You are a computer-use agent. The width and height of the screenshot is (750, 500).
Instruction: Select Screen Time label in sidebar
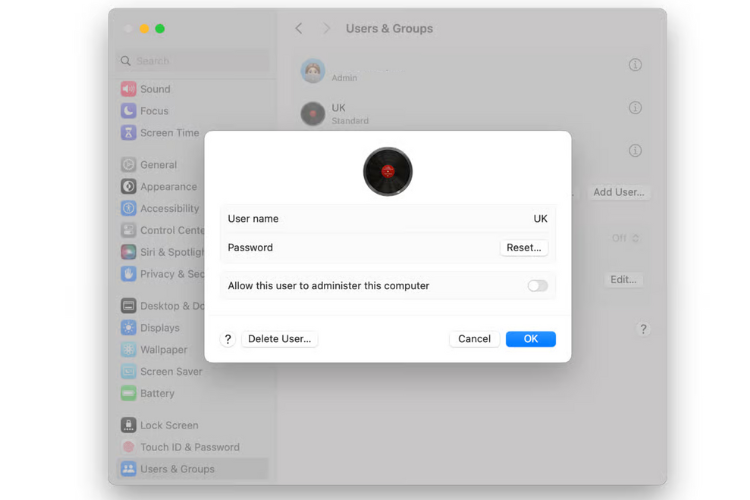169,133
